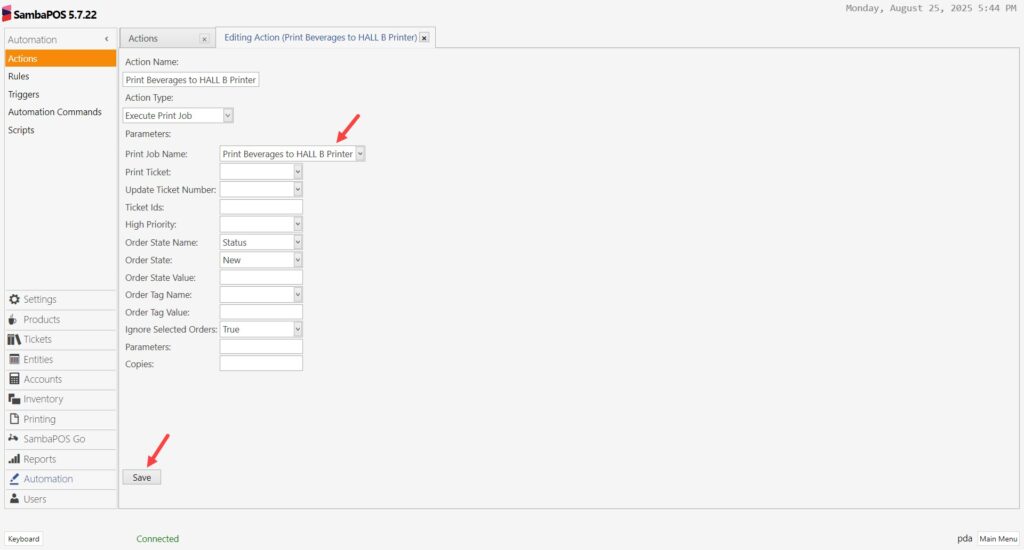Open the Accounts section
This screenshot has height=550, width=1024.
(60, 379)
